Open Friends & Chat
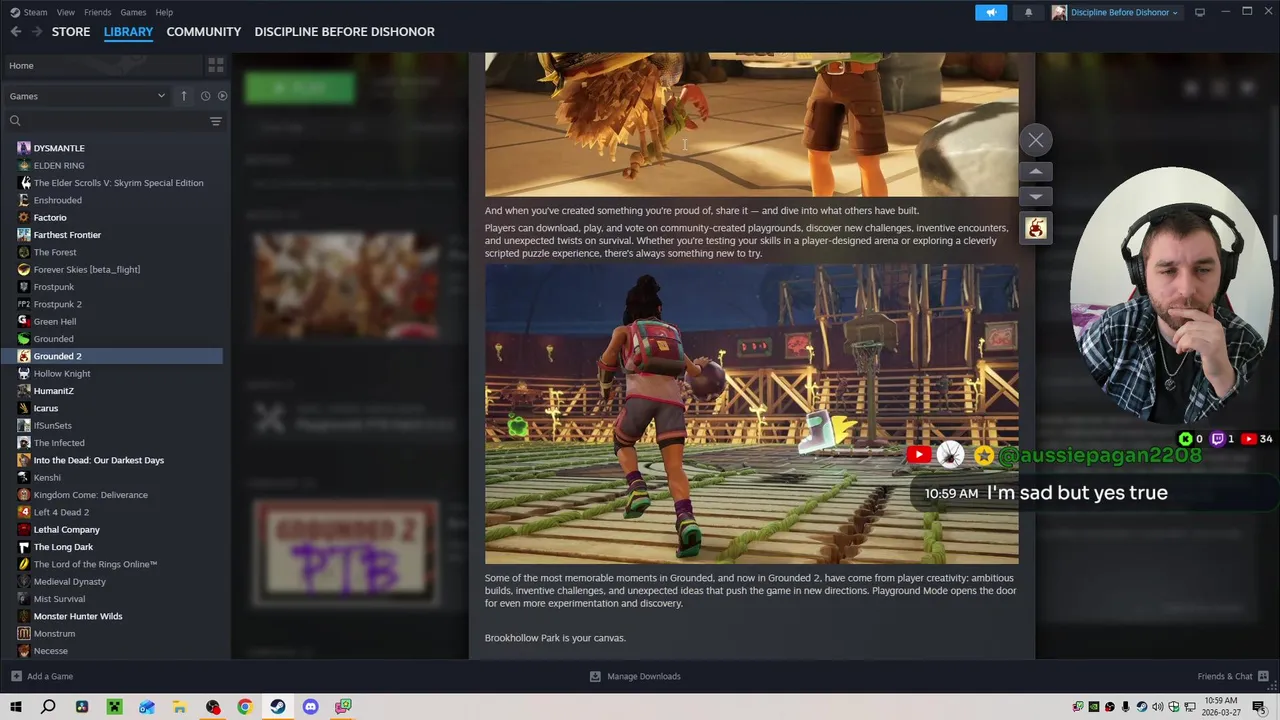This screenshot has width=1280, height=720. pos(1233,677)
